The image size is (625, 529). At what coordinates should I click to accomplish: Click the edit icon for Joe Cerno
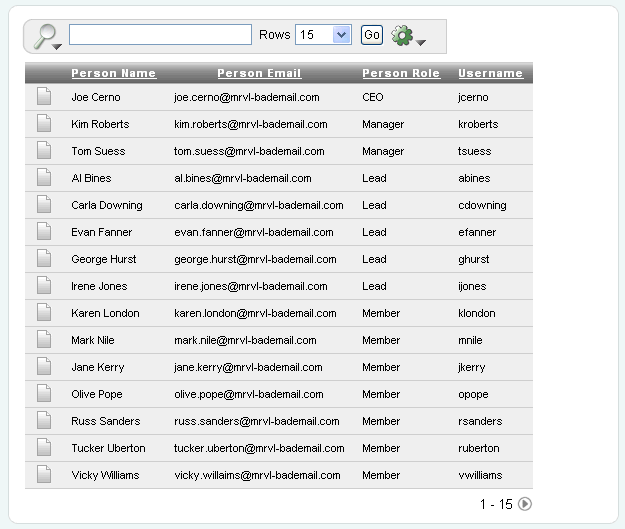(x=44, y=97)
